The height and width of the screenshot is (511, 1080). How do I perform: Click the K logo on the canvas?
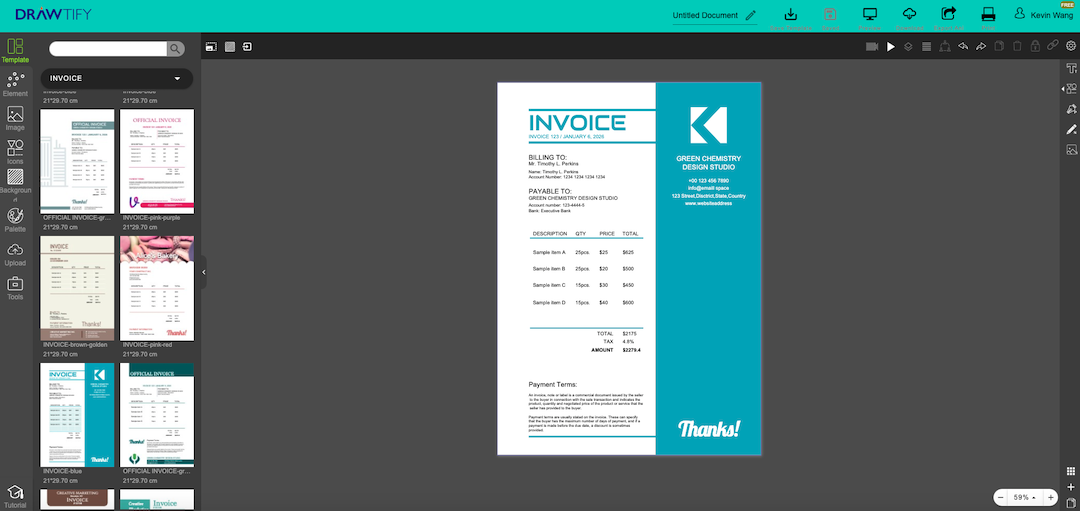point(709,125)
